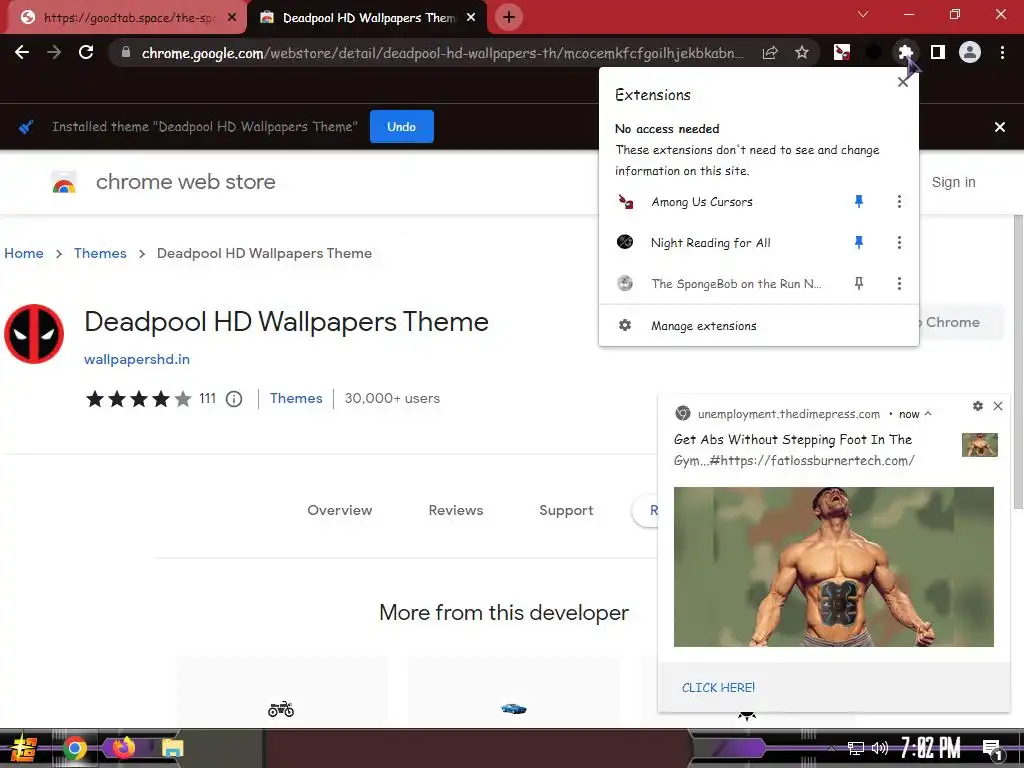Open the network icon in system tray

tap(855, 748)
